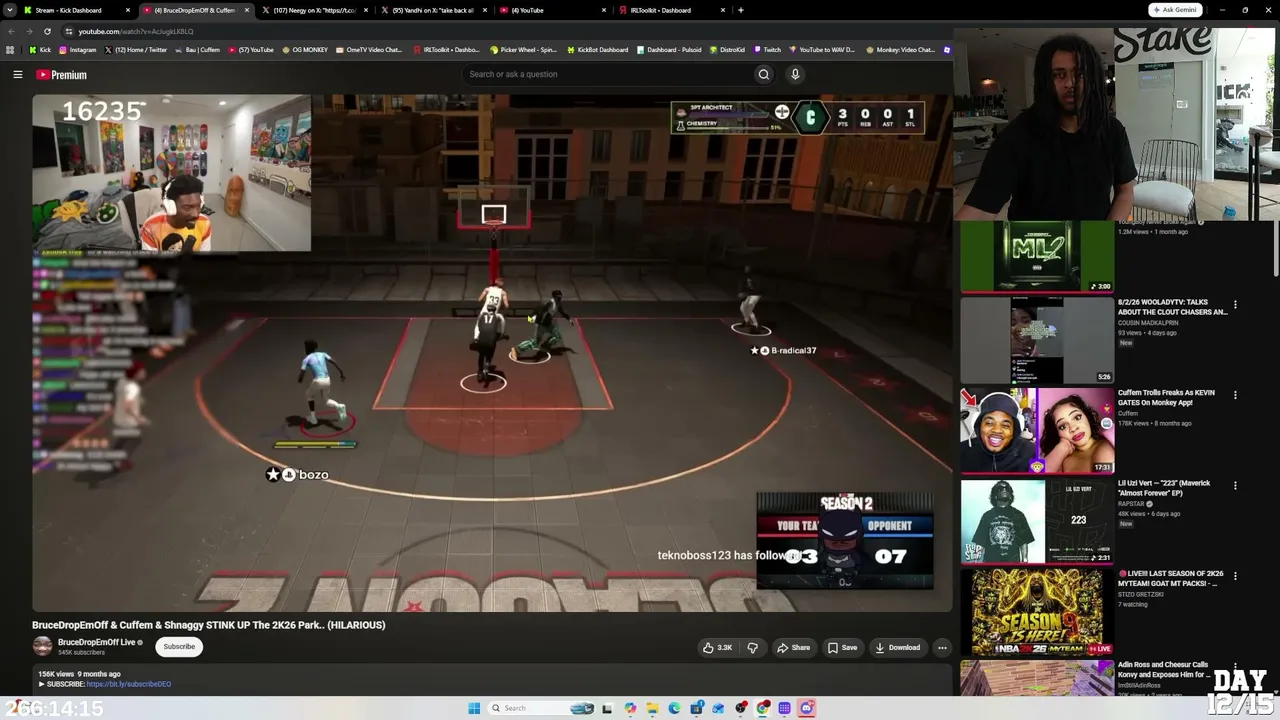
Task: Reload the current browser page
Action: (x=47, y=31)
